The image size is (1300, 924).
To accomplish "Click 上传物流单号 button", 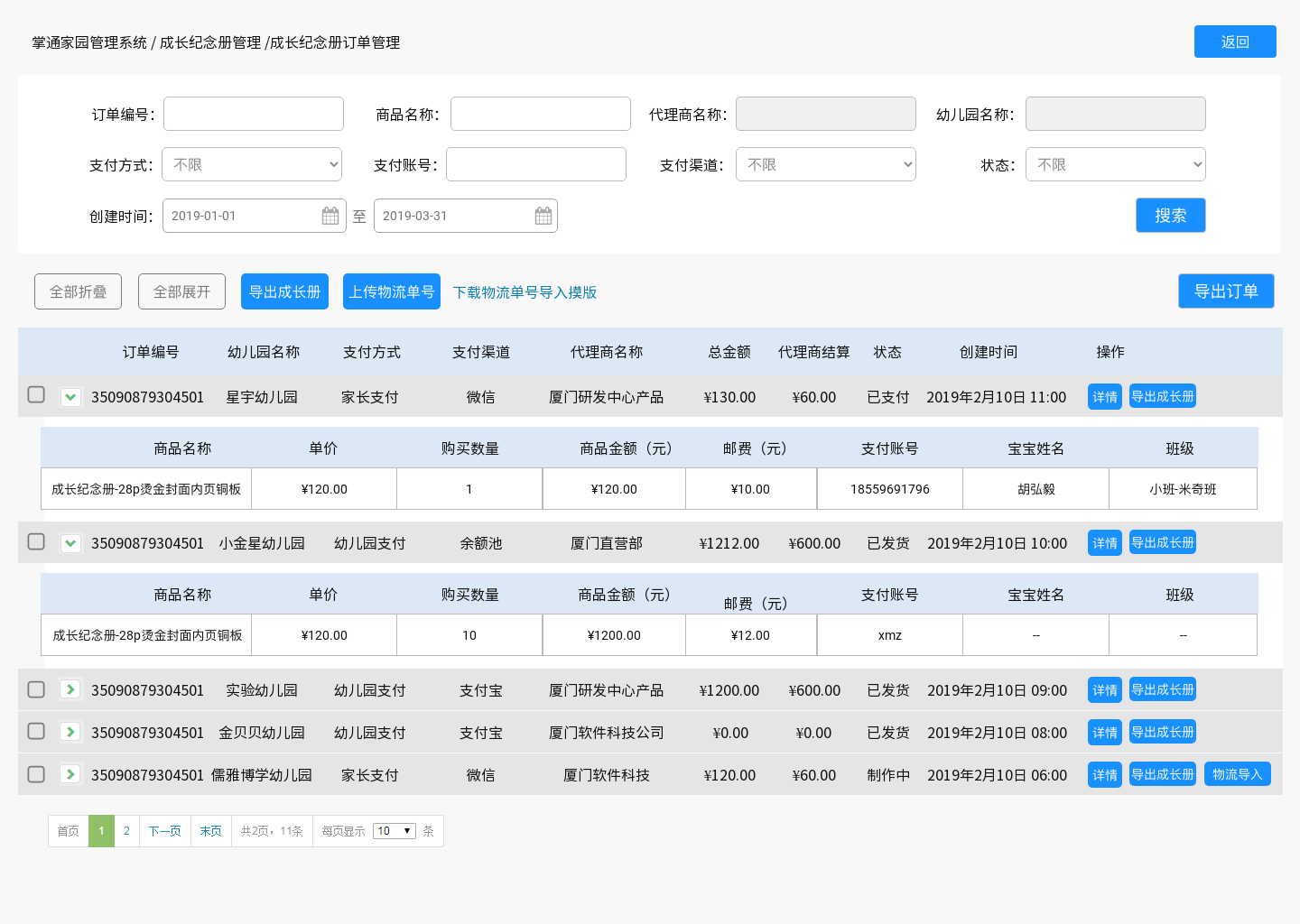I will (x=392, y=291).
